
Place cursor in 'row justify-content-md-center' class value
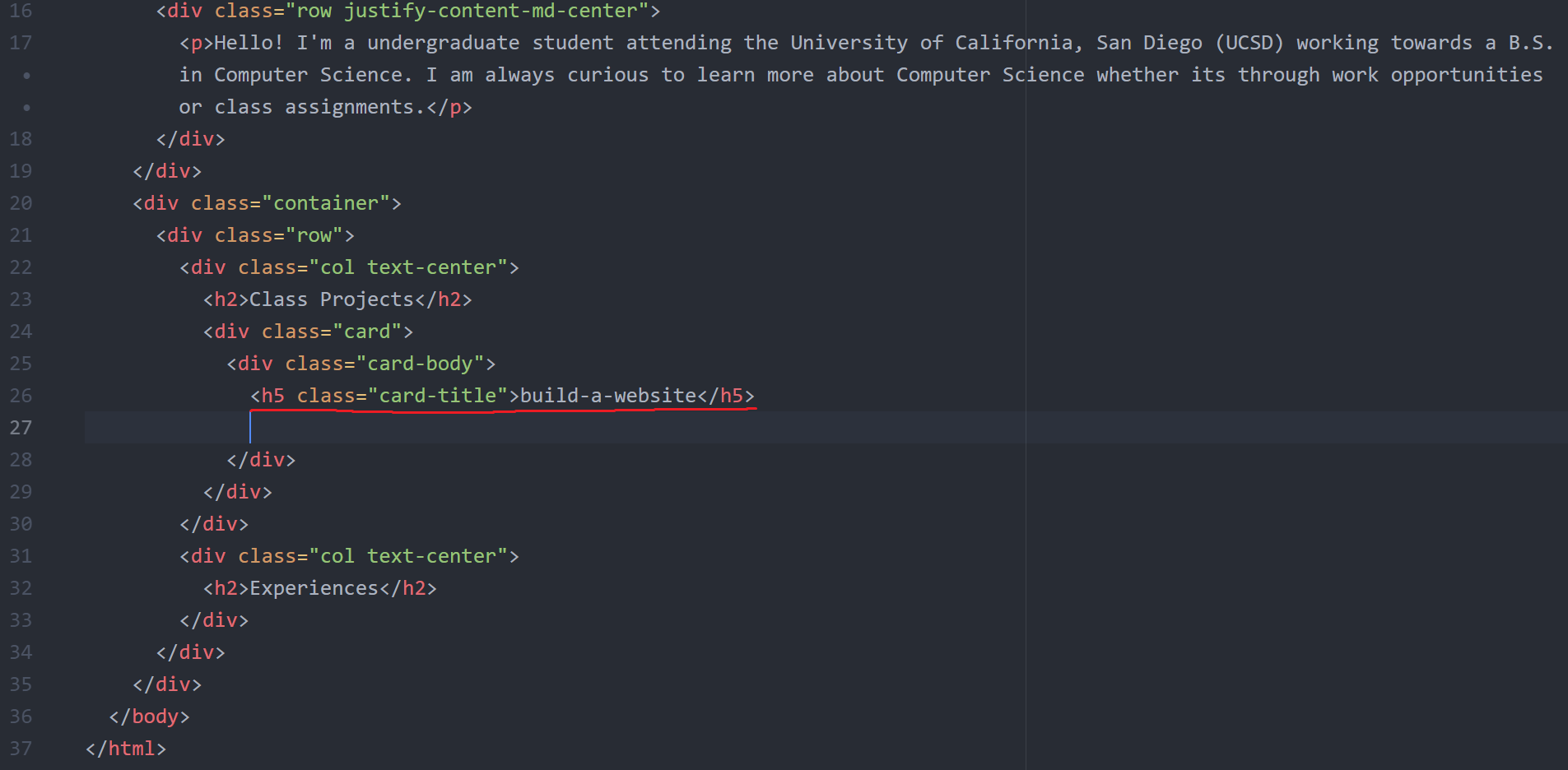point(467,11)
